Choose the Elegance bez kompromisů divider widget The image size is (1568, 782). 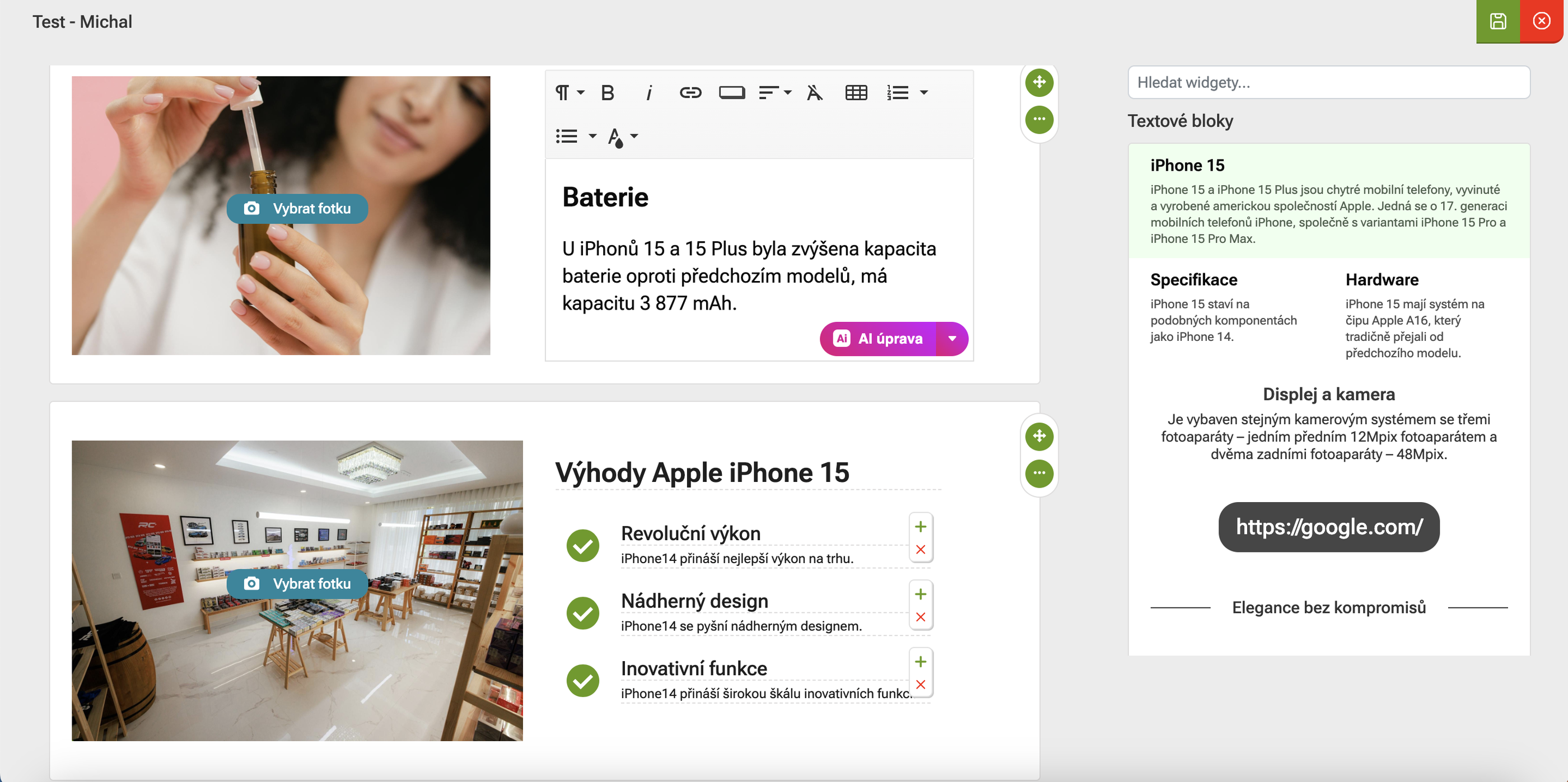pyautogui.click(x=1328, y=607)
